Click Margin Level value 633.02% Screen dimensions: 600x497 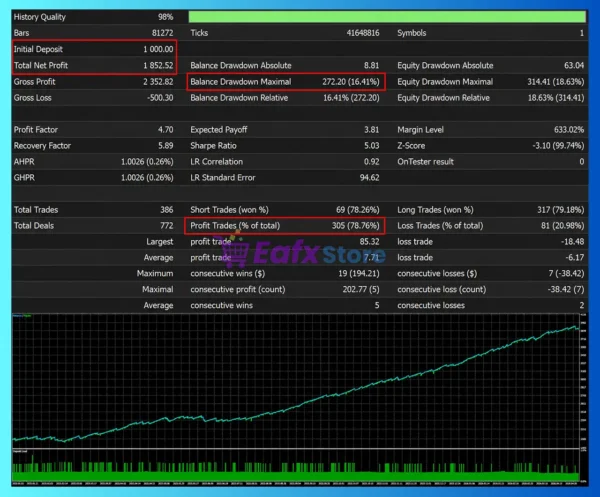pyautogui.click(x=569, y=130)
